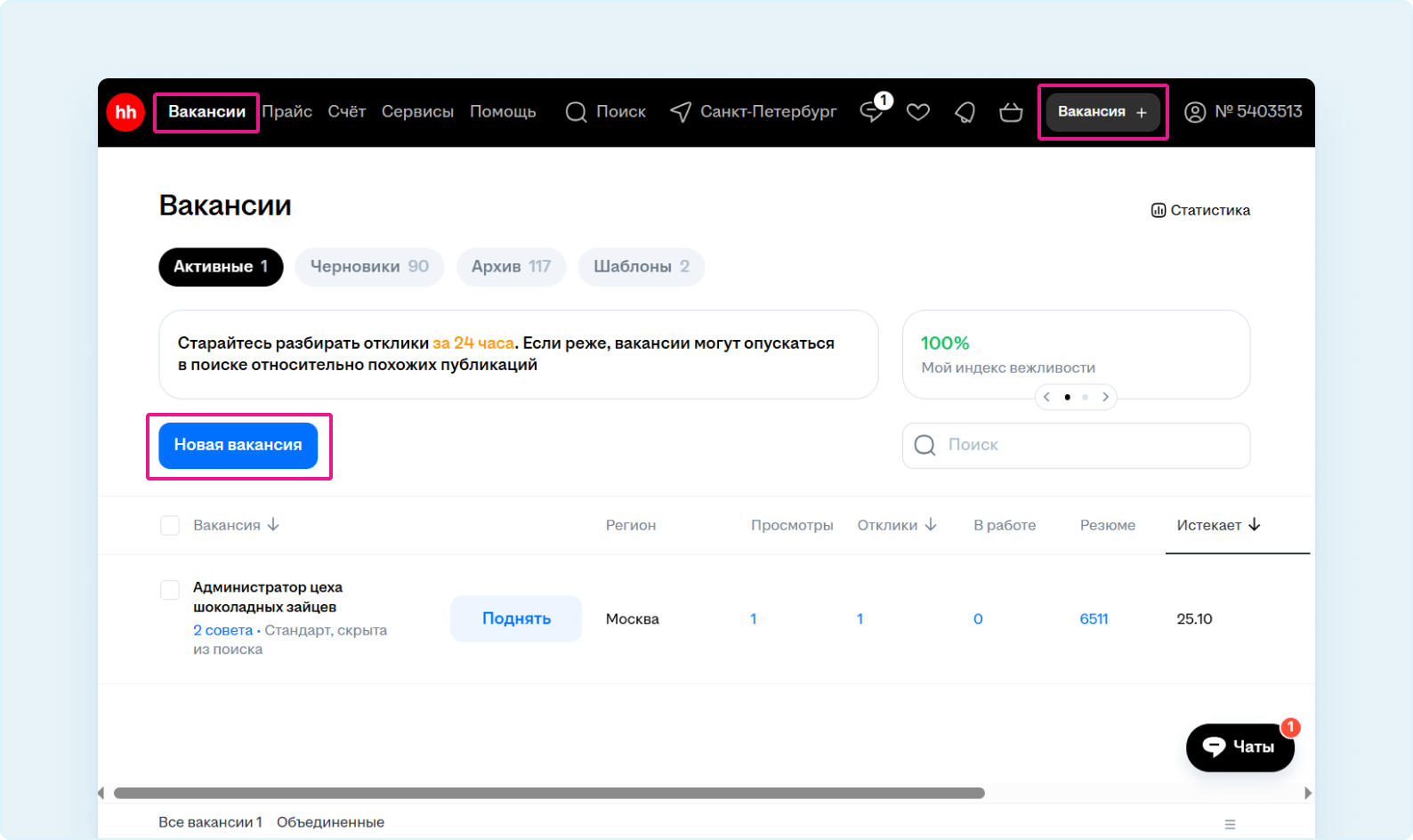
Task: Sort by the Вакансия column arrow
Action: tap(273, 525)
